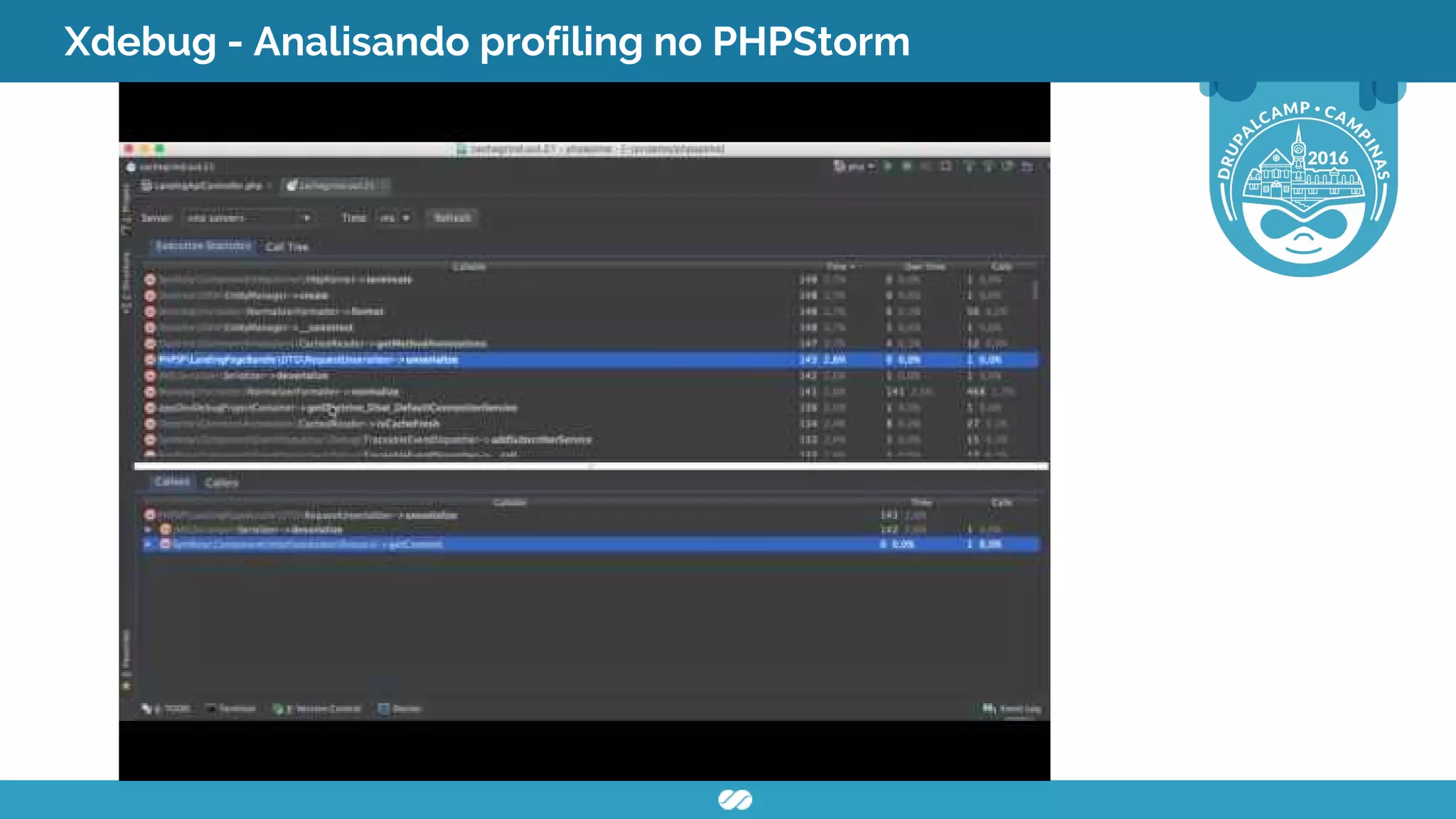Click the green Run icon in the toolbar

pos(888,166)
